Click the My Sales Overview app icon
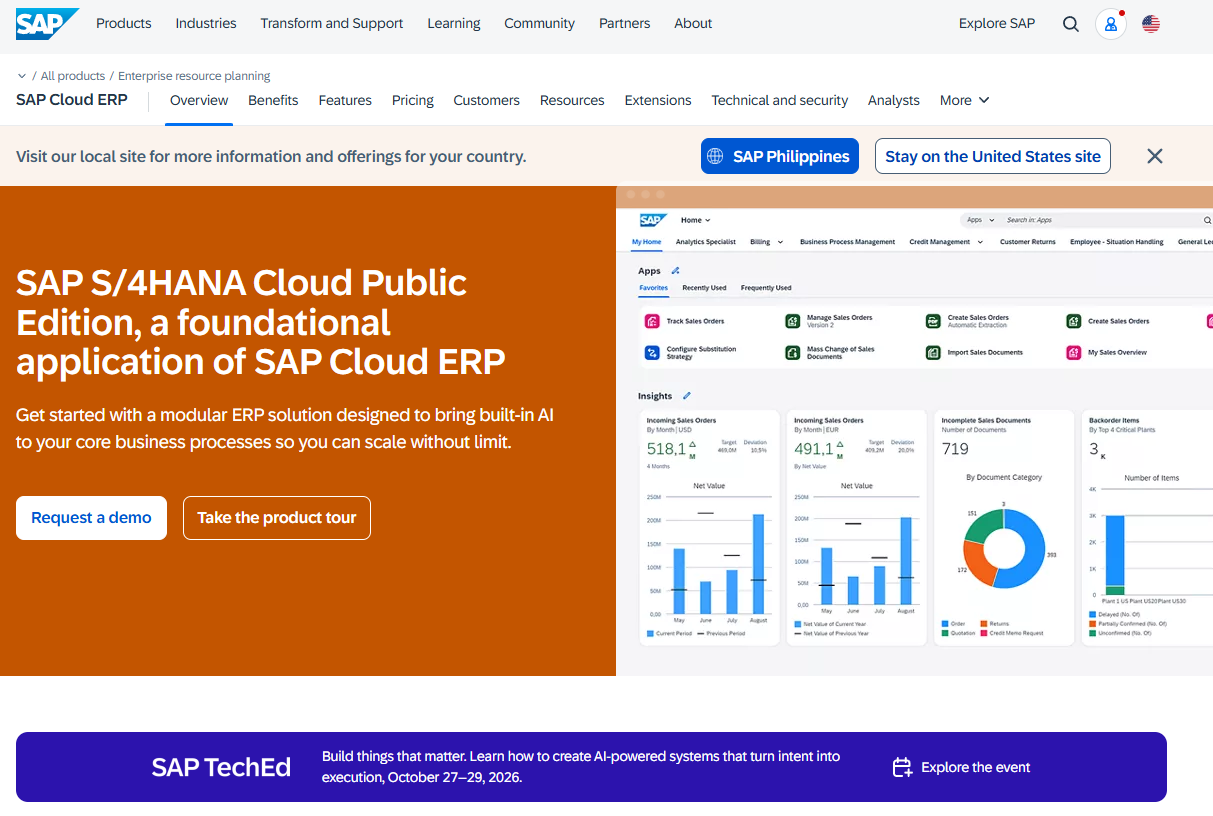The height and width of the screenshot is (816, 1213). 1073,353
